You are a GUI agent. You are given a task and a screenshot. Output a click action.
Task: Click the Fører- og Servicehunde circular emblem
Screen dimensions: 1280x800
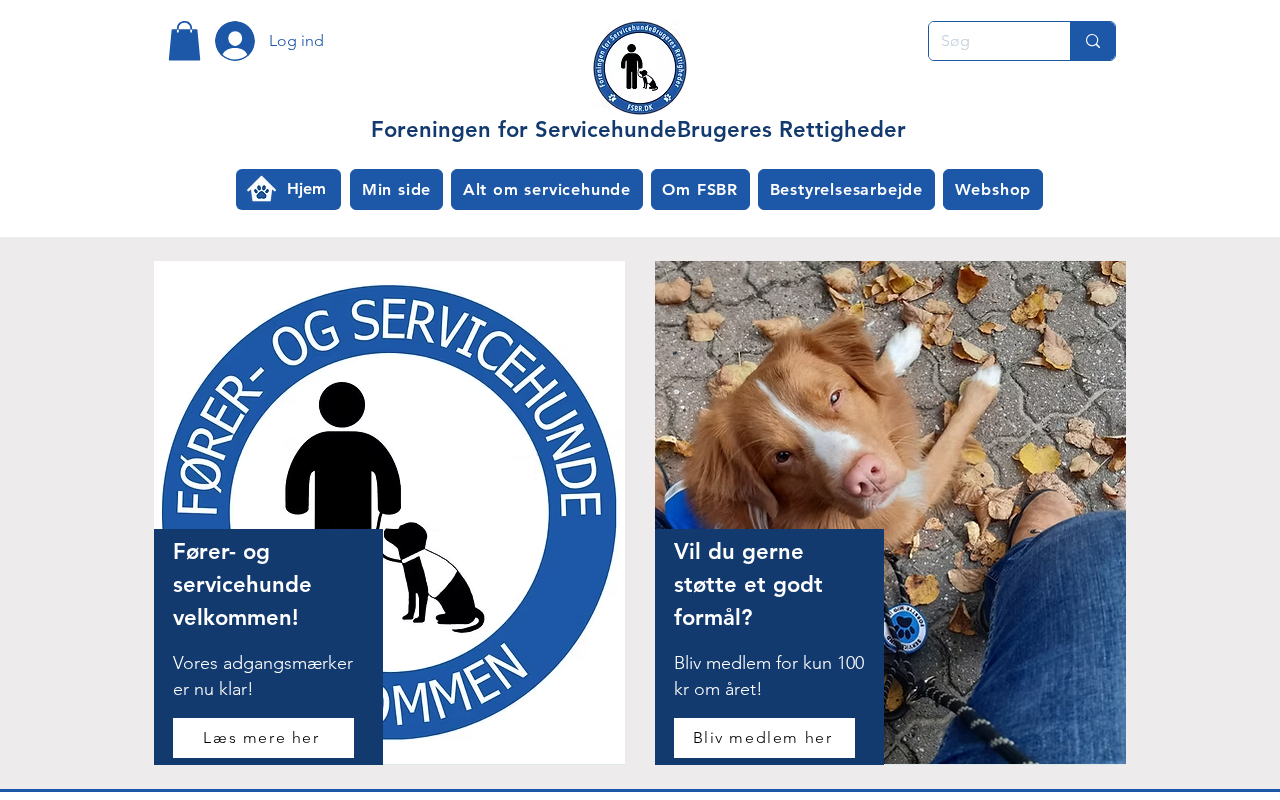click(x=389, y=513)
